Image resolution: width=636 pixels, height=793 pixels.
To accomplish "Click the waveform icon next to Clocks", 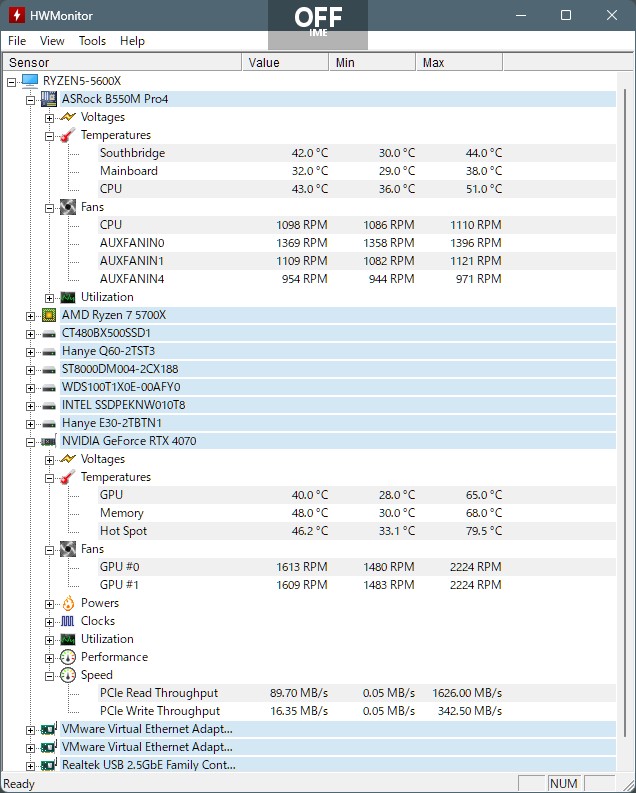I will pyautogui.click(x=68, y=621).
